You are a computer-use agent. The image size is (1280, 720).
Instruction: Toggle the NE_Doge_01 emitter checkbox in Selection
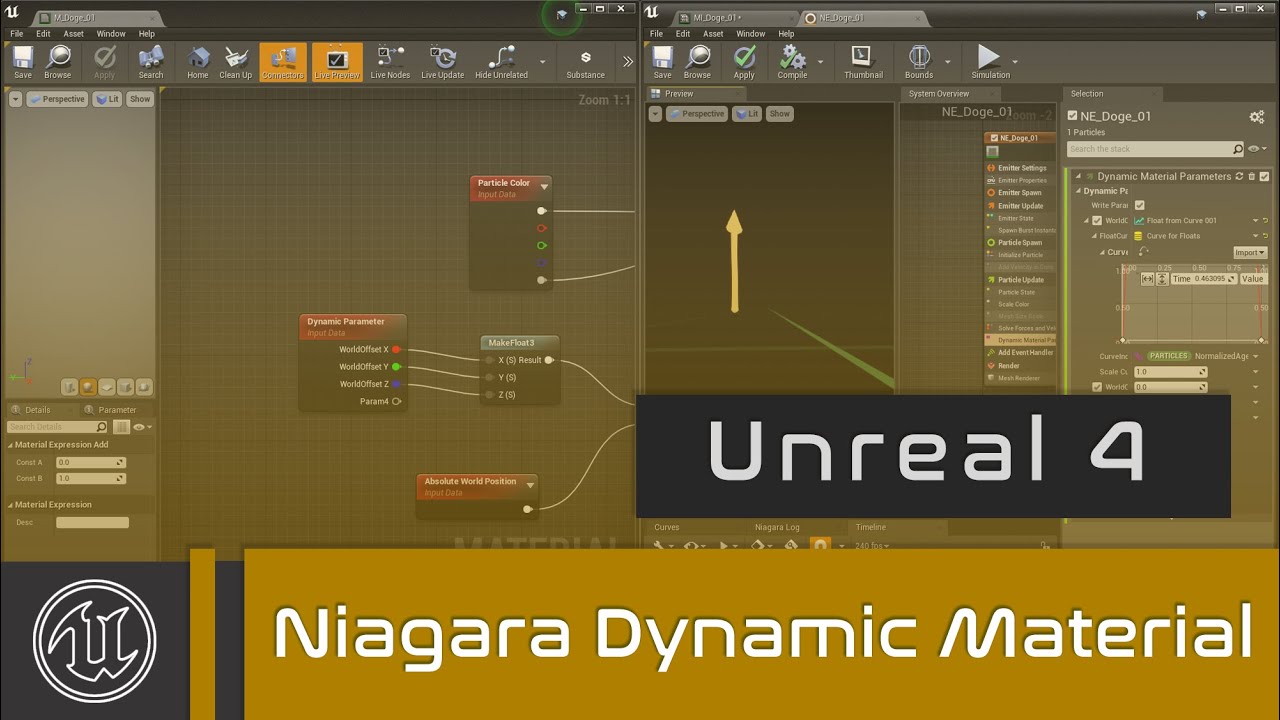(1072, 116)
